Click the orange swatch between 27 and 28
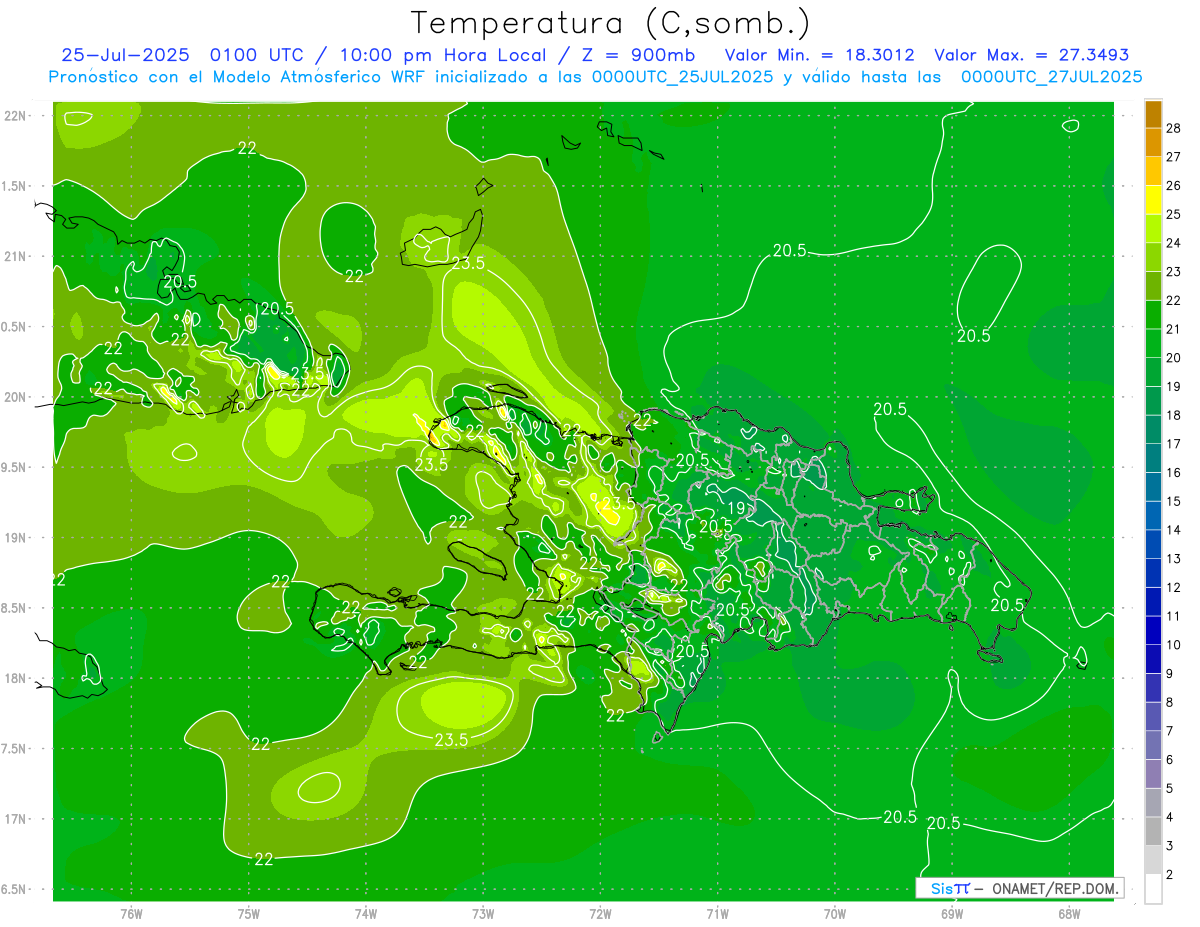This screenshot has height=927, width=1200. (1153, 143)
